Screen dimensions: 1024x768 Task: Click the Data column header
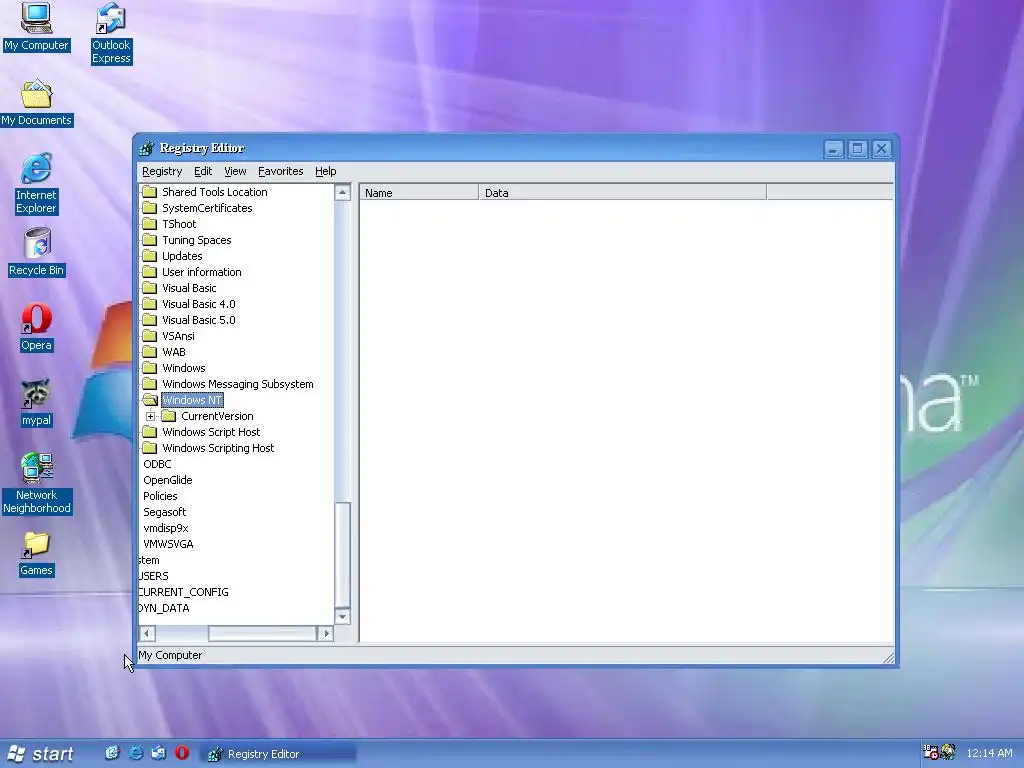[x=622, y=193]
